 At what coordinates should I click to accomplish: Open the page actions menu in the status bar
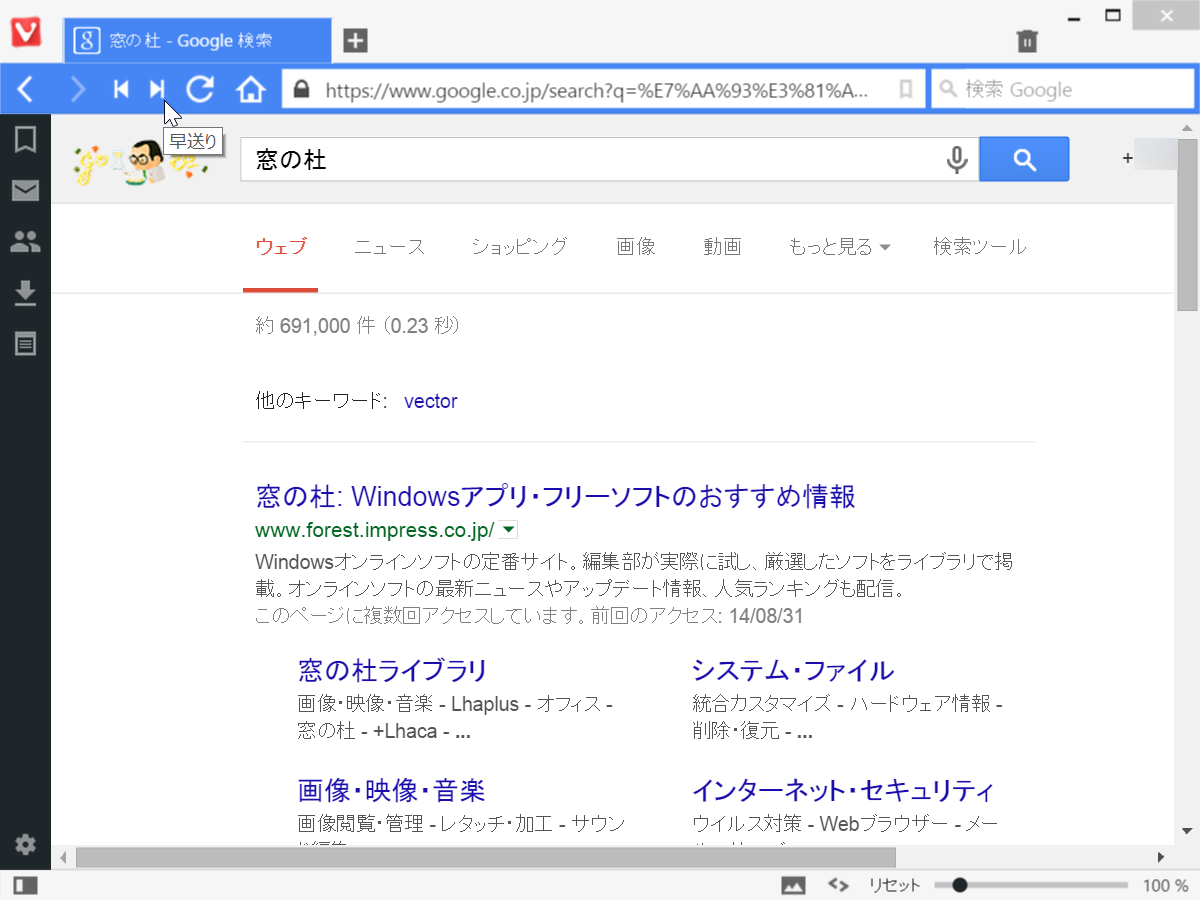coord(838,884)
